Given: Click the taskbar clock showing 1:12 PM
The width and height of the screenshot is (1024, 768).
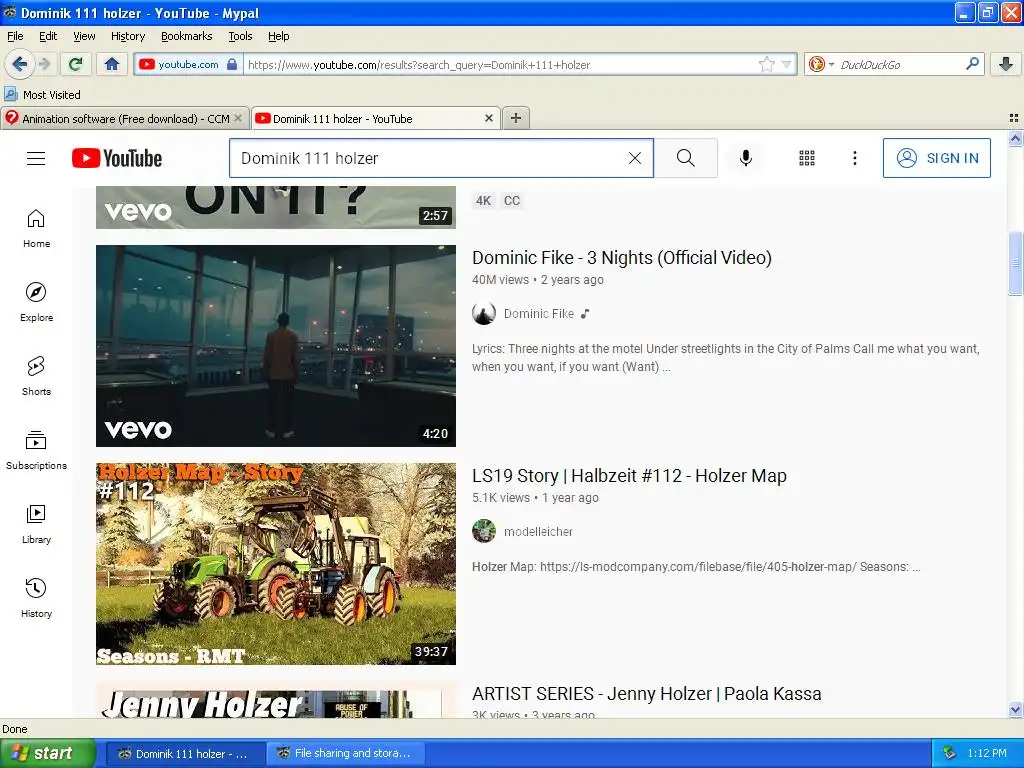Looking at the screenshot, I should (x=987, y=753).
